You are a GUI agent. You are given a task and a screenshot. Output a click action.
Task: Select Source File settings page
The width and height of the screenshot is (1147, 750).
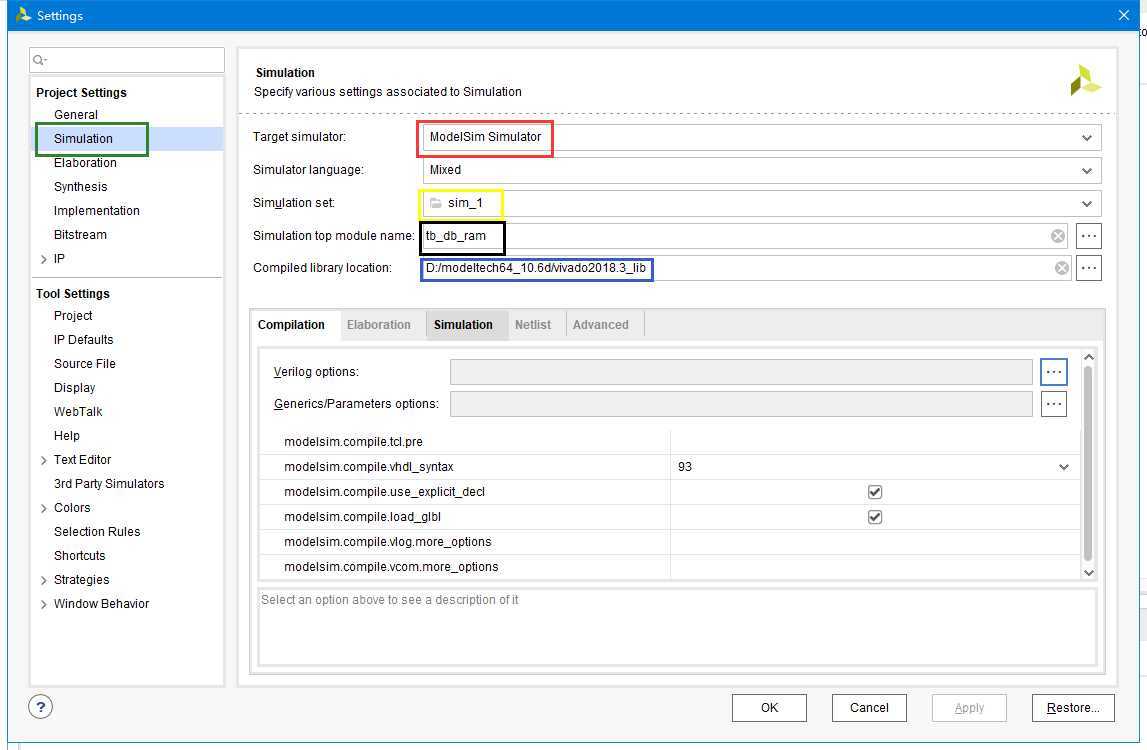click(85, 364)
